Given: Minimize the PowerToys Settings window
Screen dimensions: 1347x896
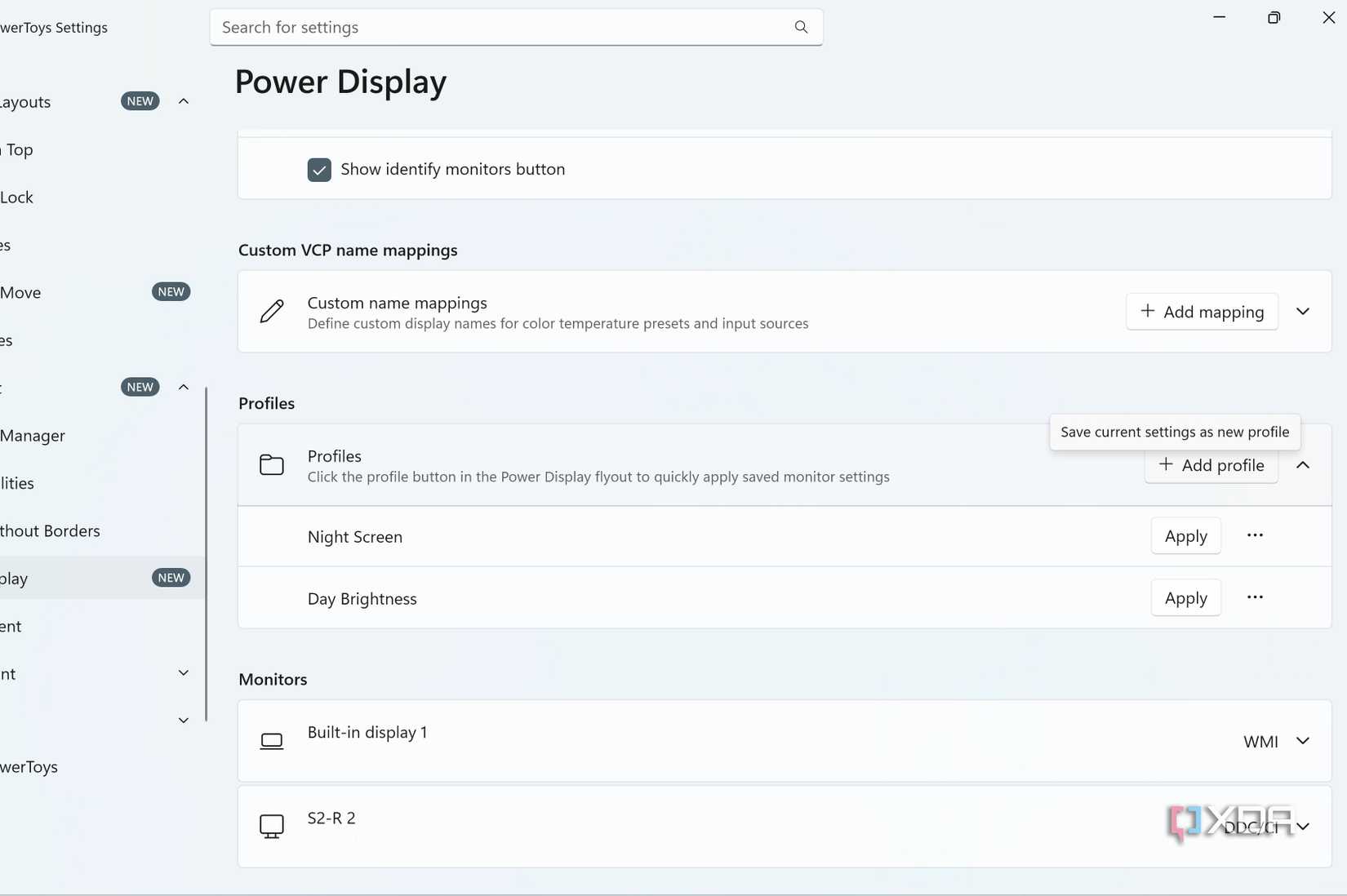Looking at the screenshot, I should [1219, 17].
